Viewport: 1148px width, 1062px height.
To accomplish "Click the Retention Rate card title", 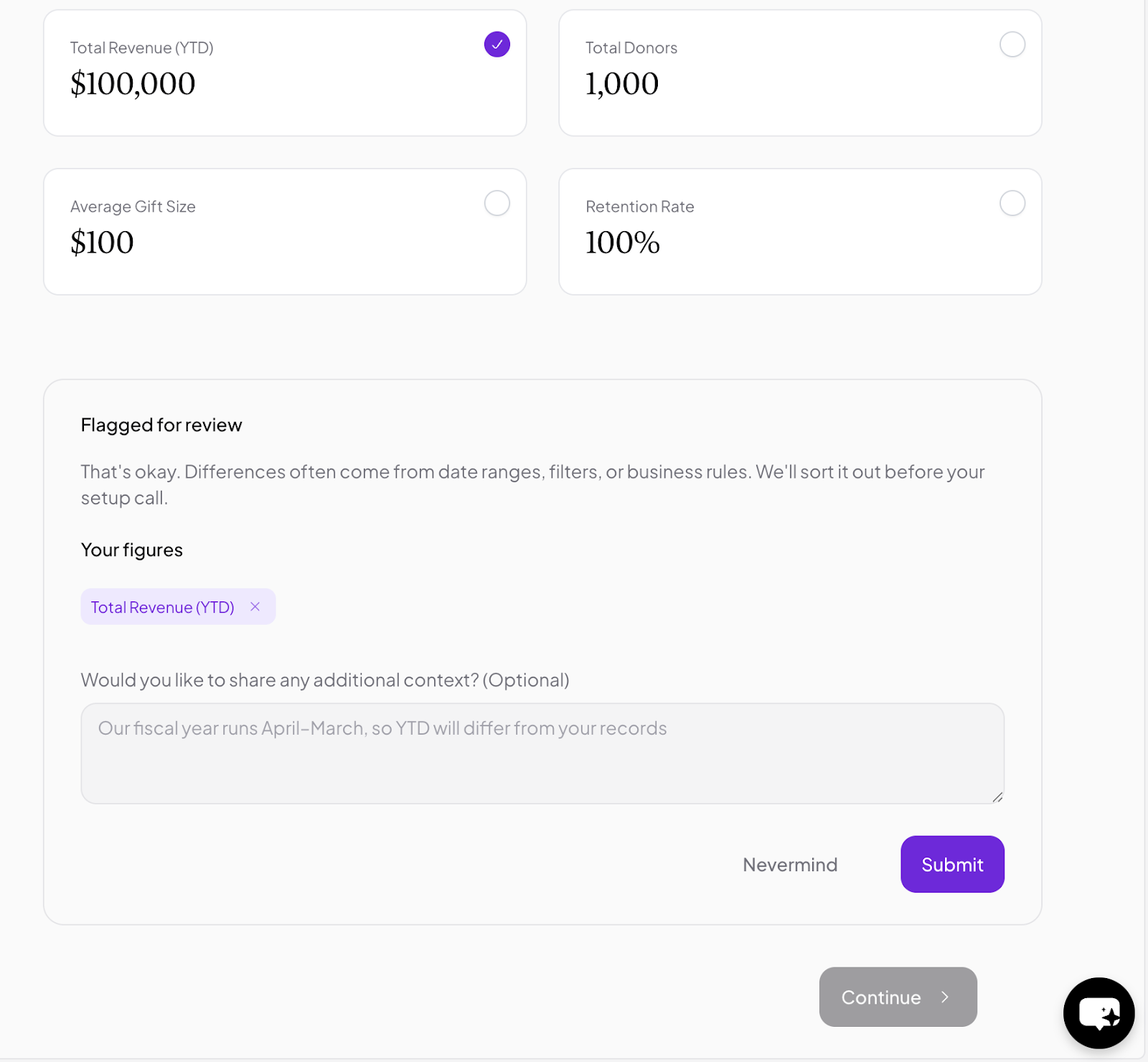I will (639, 207).
